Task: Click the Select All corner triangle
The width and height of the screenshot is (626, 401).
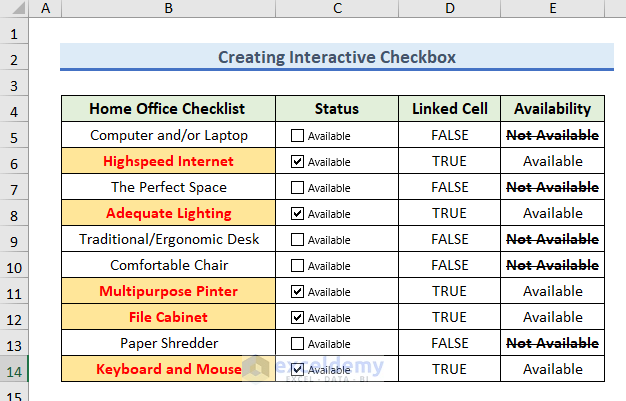Action: click(x=14, y=9)
